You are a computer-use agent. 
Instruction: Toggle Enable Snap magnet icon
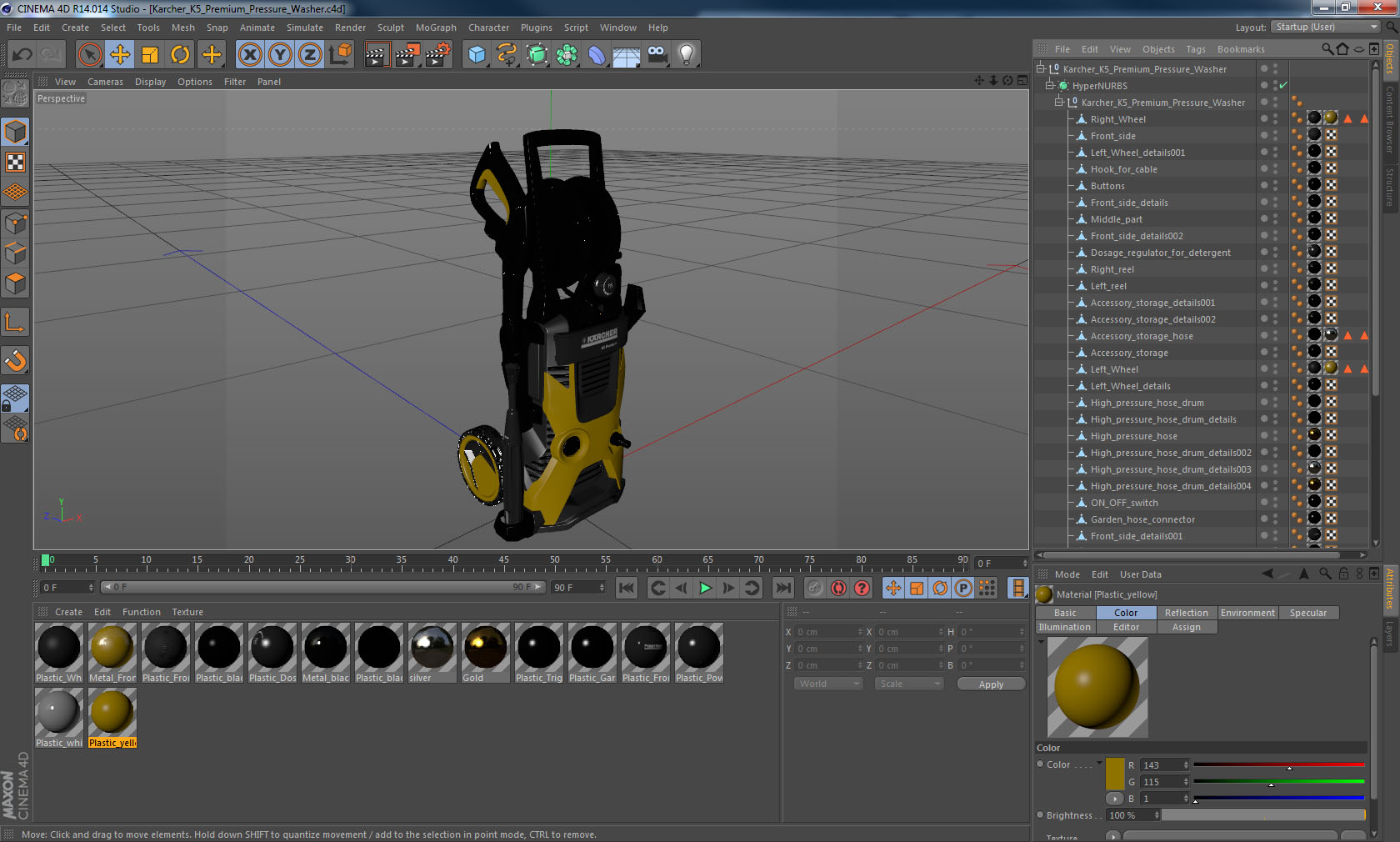coord(15,360)
